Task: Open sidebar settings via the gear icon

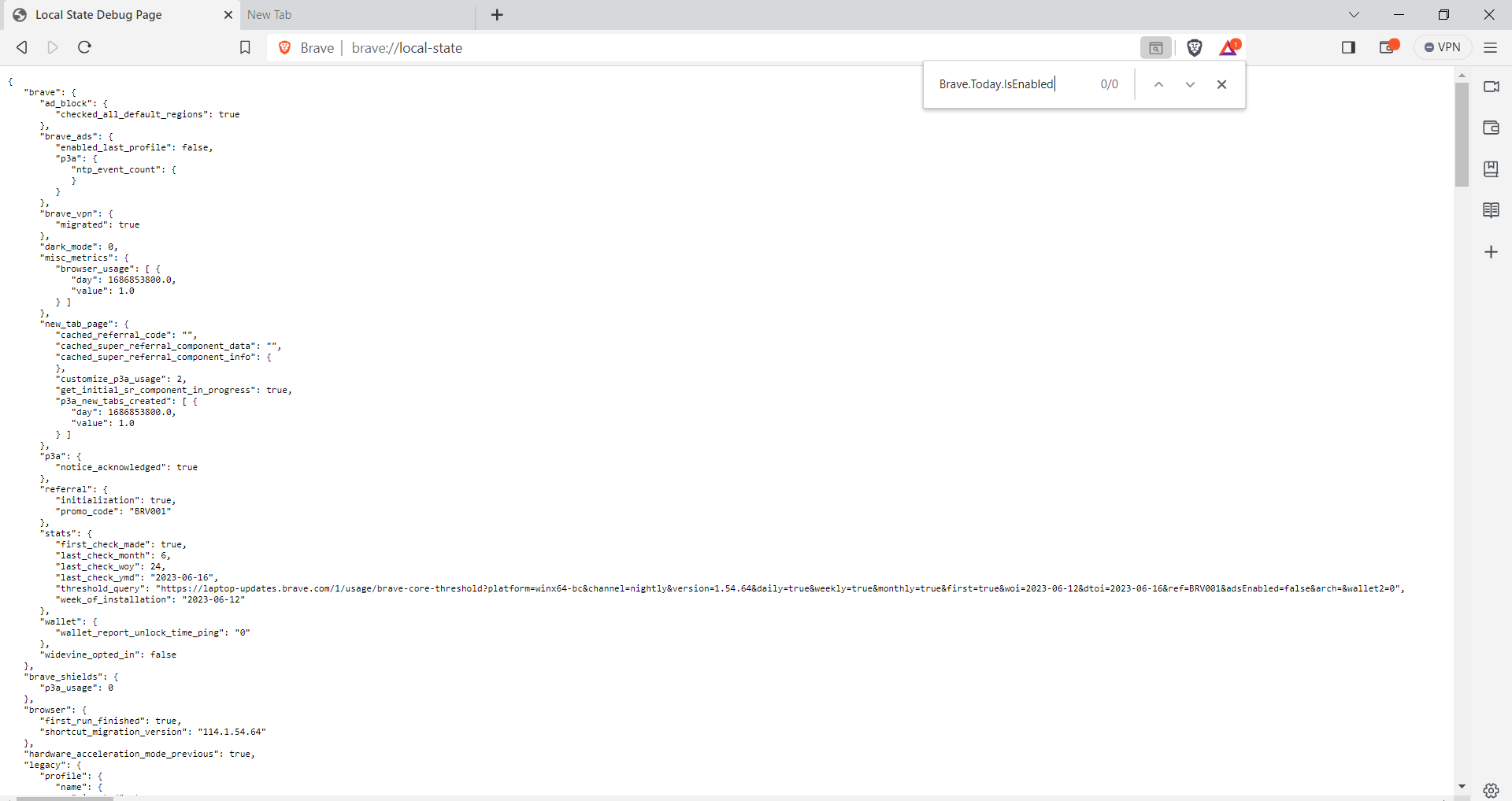Action: pyautogui.click(x=1491, y=789)
